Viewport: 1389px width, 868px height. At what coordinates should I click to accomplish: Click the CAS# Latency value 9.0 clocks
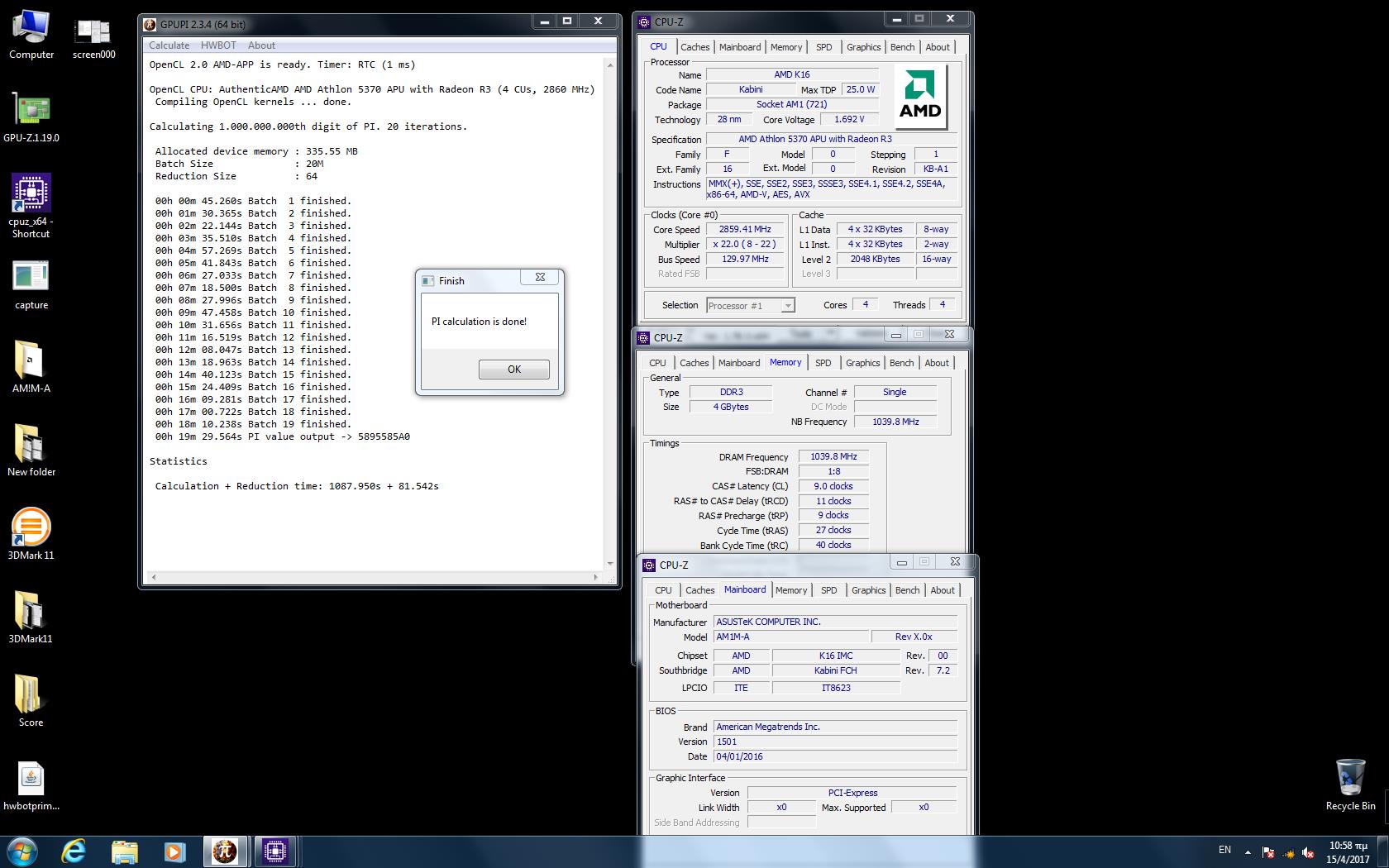click(x=833, y=487)
